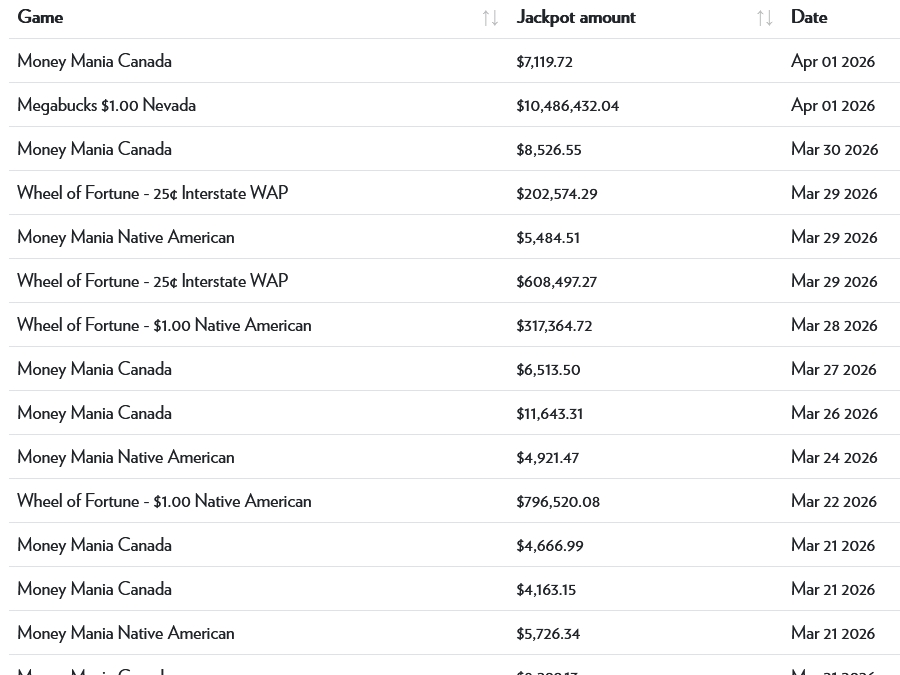The image size is (900, 675).
Task: Click Money Mania Canada with $4,163.15 jackpot
Action: point(94,589)
